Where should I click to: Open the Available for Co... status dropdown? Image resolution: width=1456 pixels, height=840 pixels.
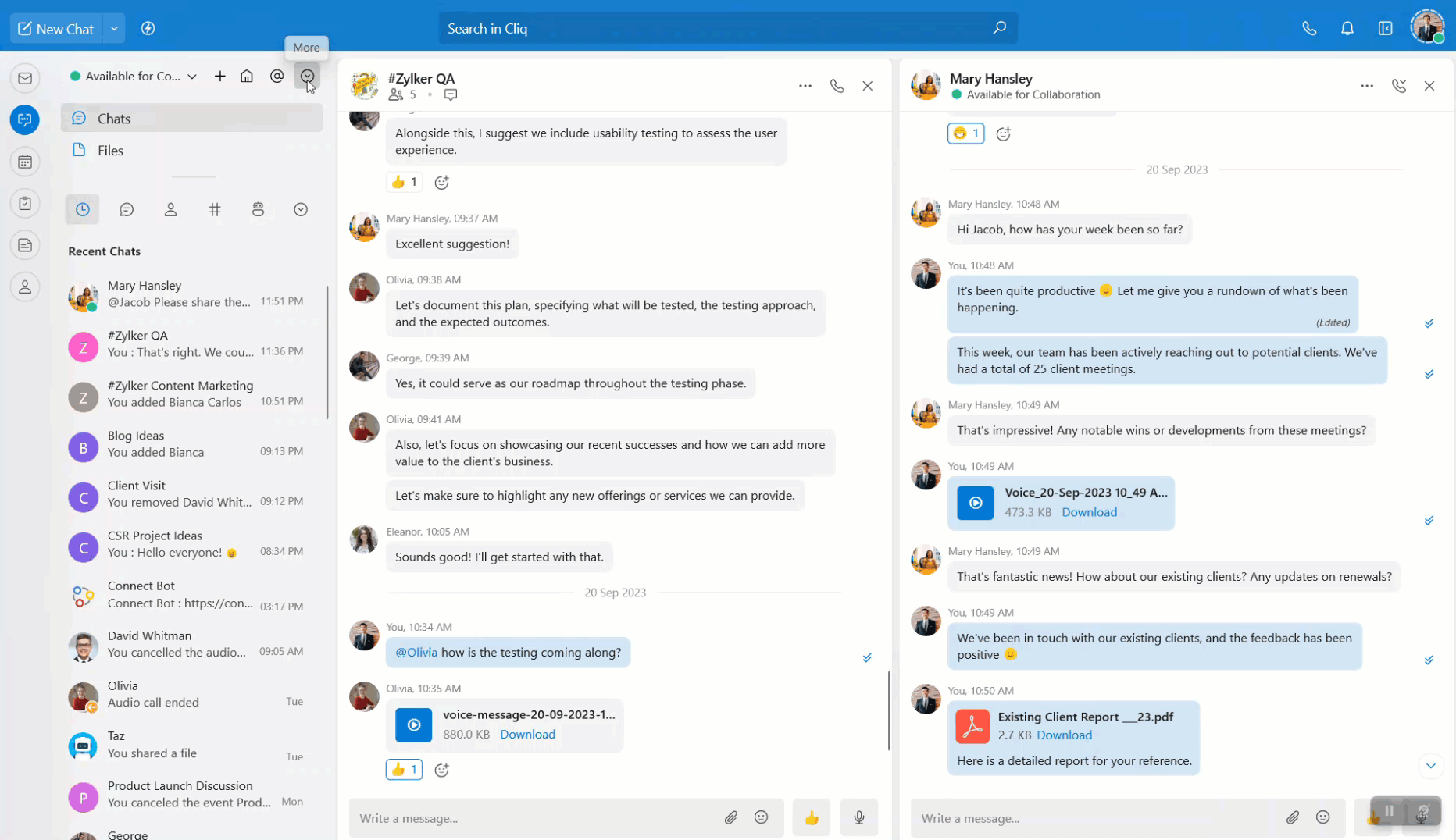point(133,76)
